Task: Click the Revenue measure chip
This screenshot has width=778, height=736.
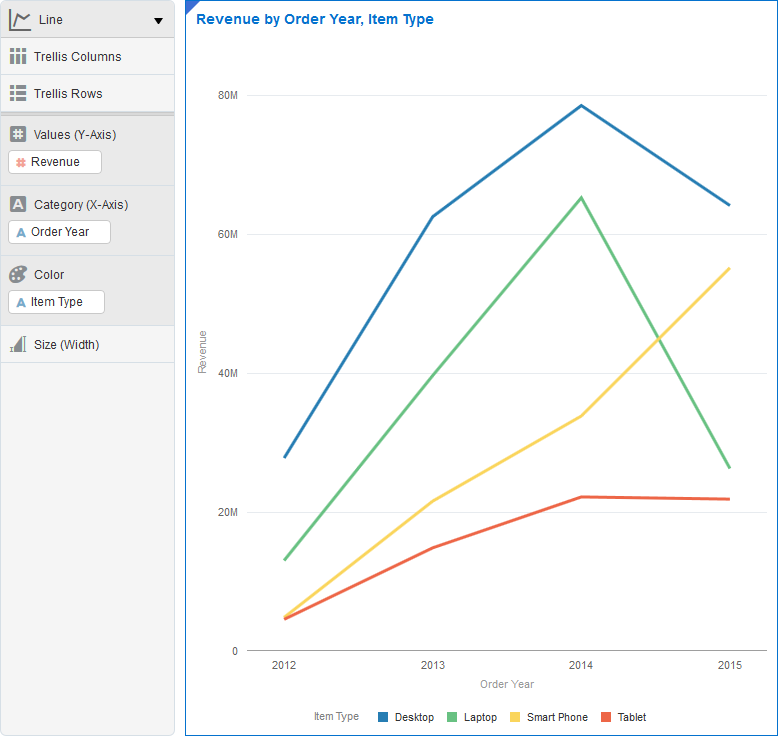Action: click(x=55, y=162)
